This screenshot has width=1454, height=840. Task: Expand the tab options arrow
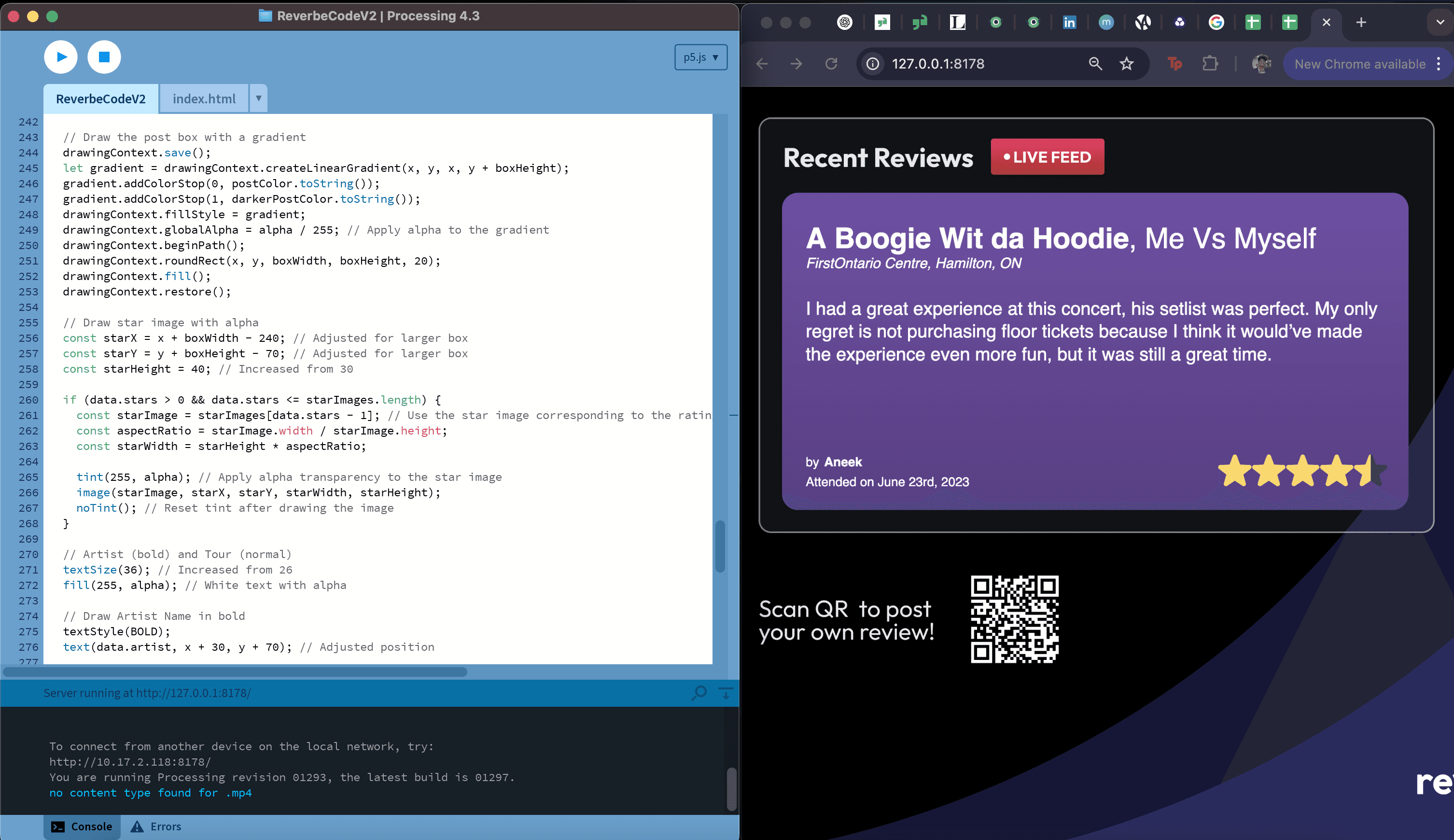click(258, 98)
